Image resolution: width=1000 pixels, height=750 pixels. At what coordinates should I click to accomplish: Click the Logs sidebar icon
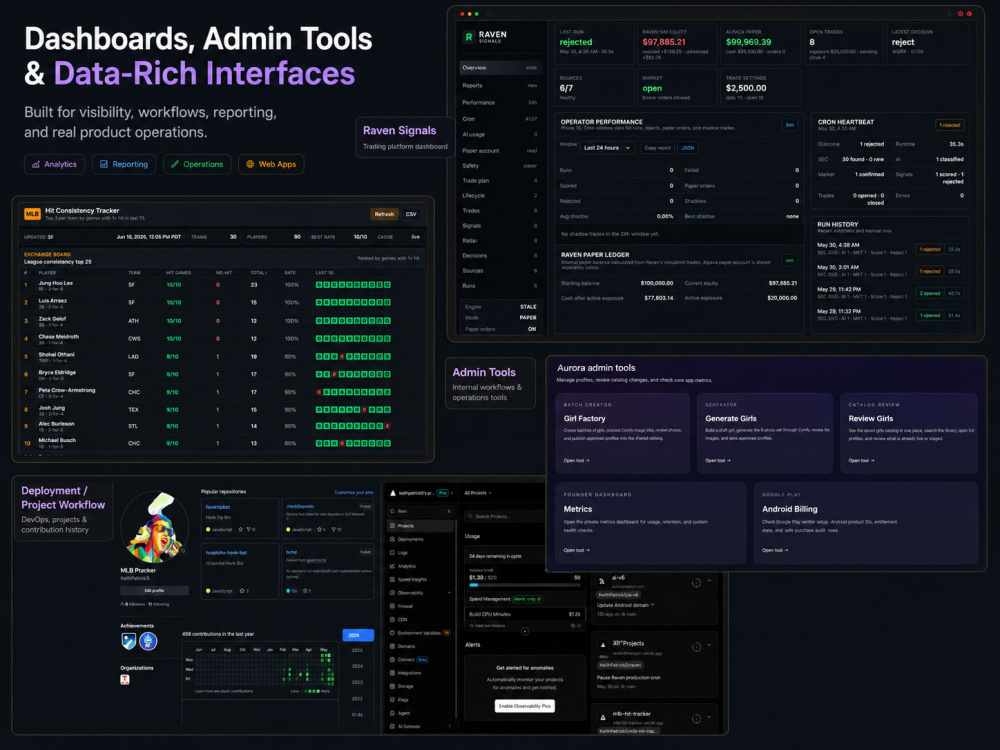click(392, 553)
